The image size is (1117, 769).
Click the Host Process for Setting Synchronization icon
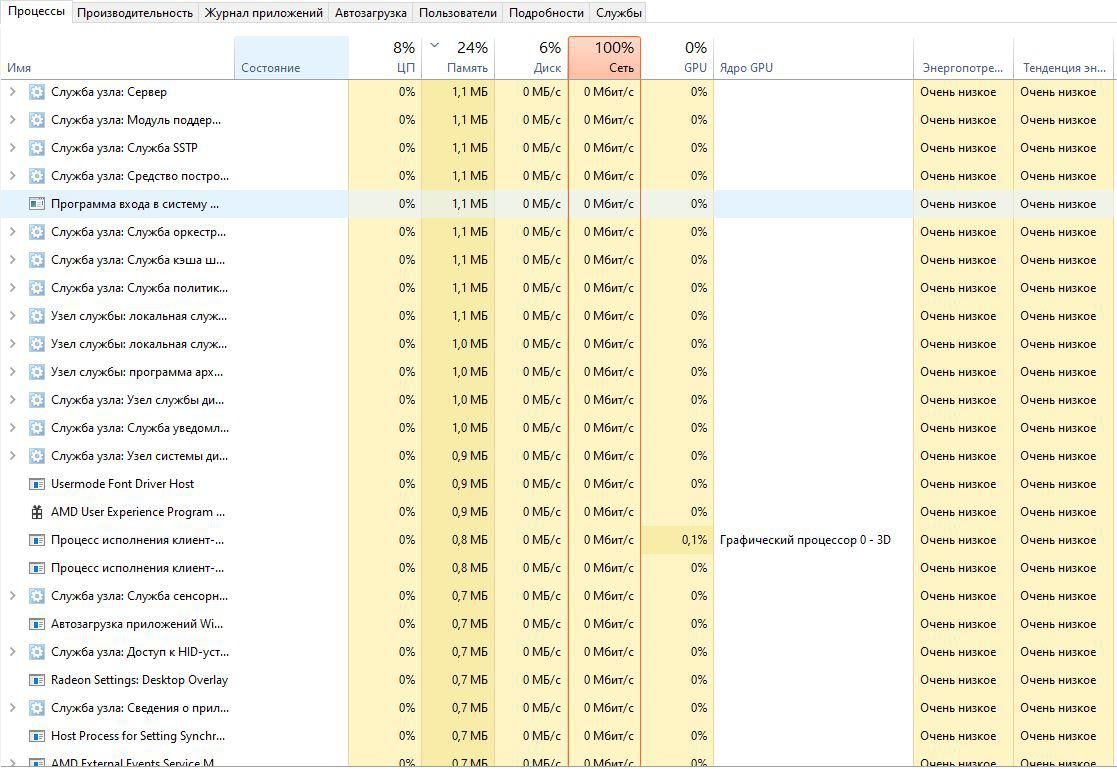[37, 736]
